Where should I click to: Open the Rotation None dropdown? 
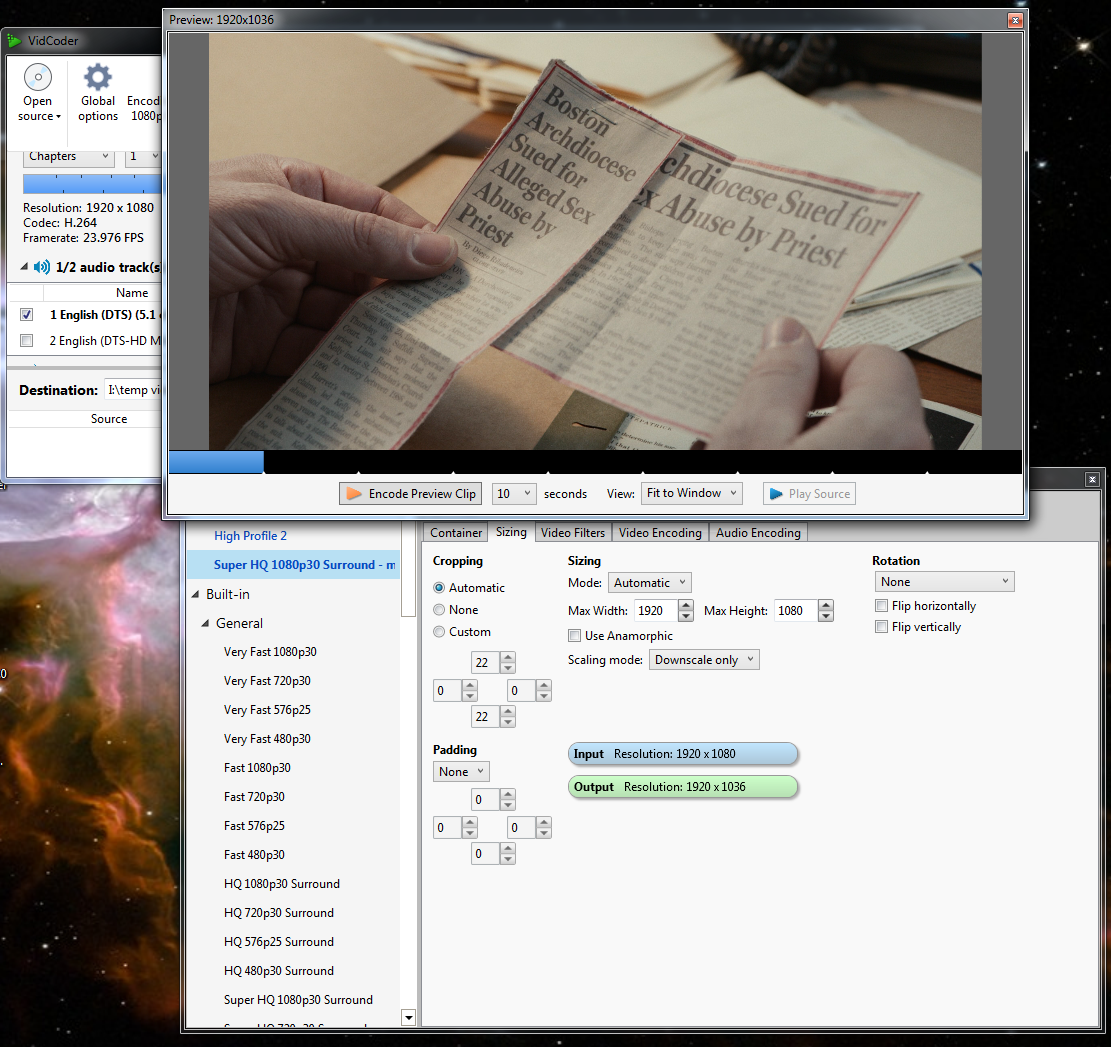click(x=944, y=582)
